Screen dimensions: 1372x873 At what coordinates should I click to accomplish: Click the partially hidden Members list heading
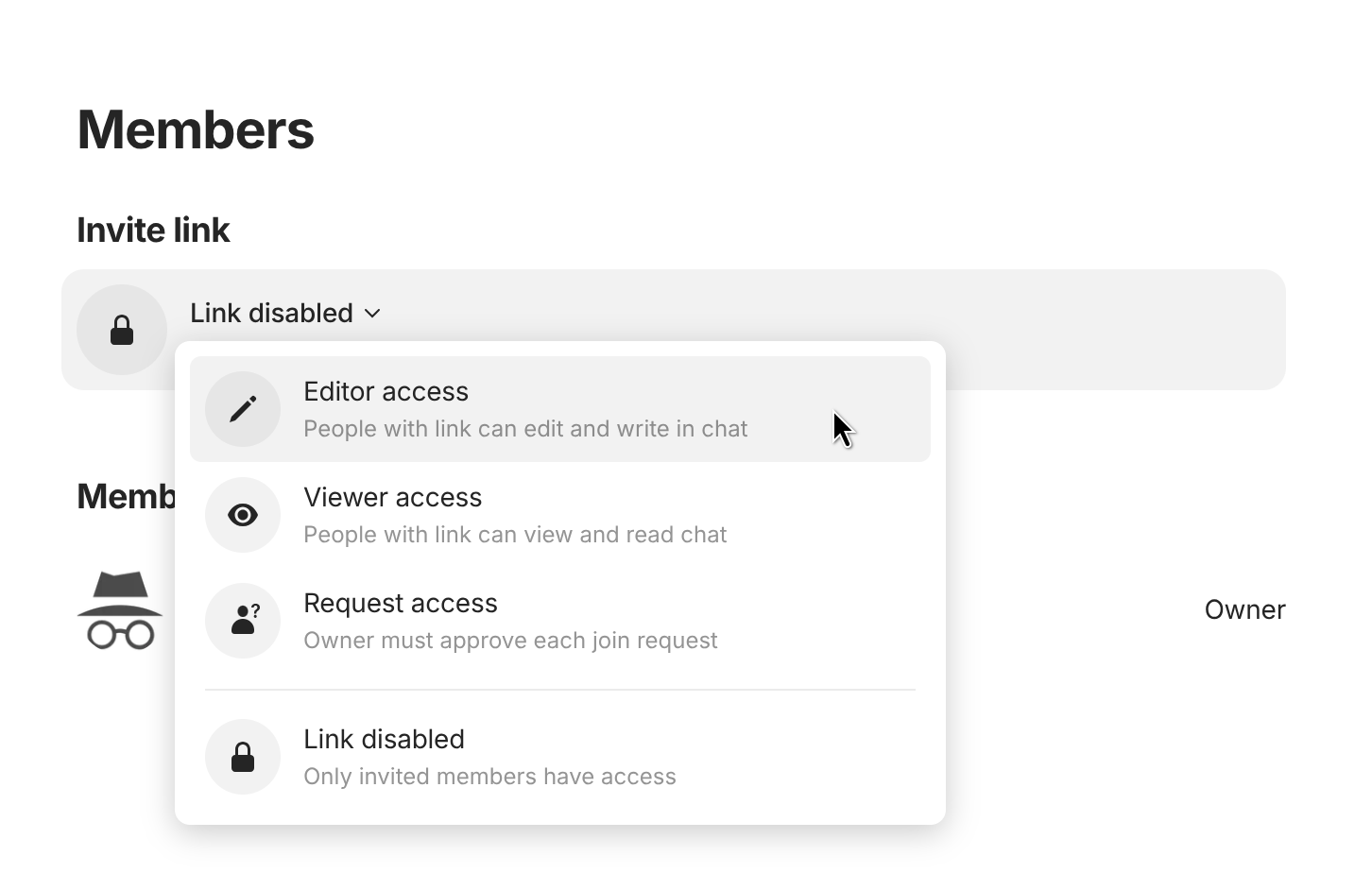click(x=126, y=497)
